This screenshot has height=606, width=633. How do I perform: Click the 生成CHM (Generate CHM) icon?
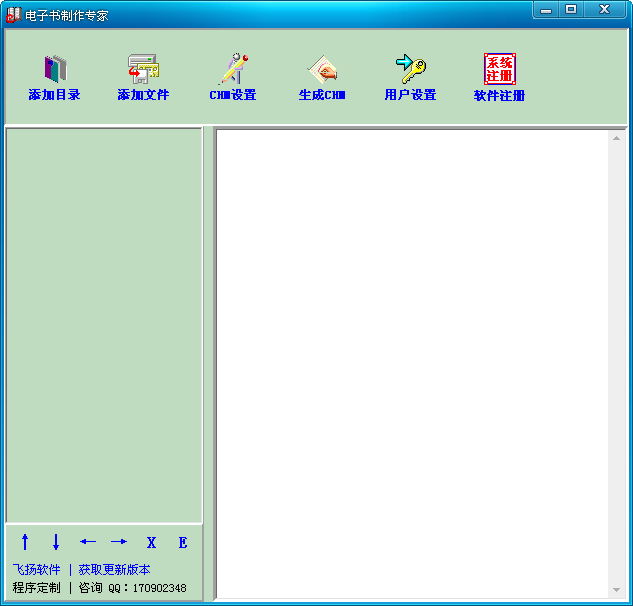coord(322,69)
